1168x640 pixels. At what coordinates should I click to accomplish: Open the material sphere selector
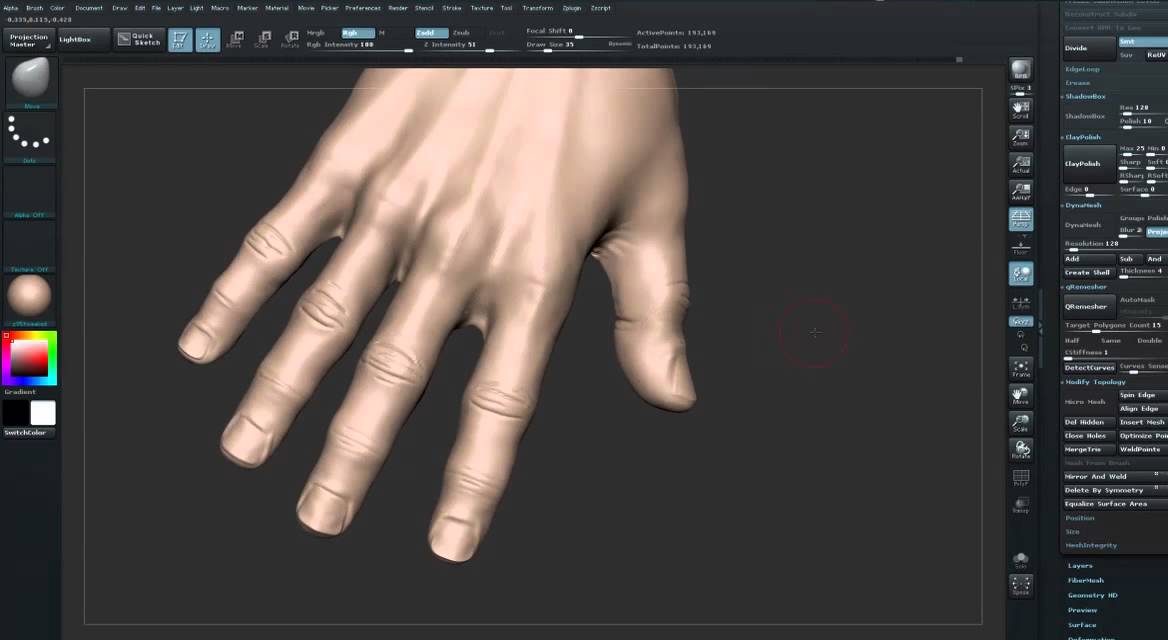pos(30,300)
